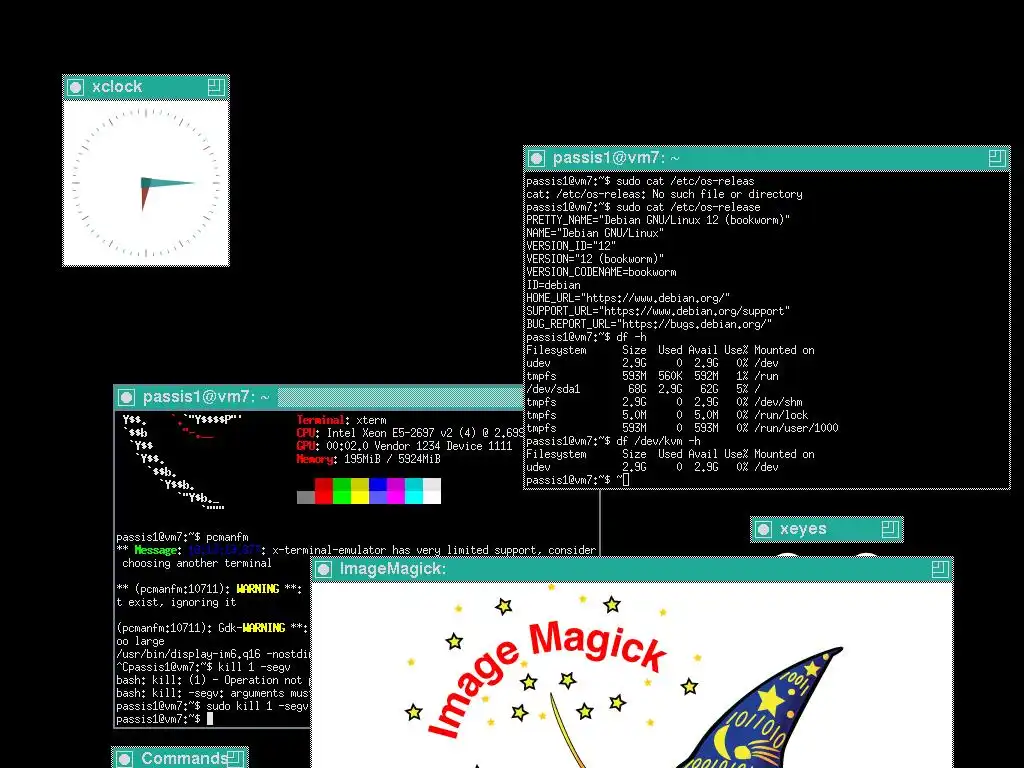Viewport: 1024px width, 768px height.
Task: Click the BUG_REPORT_URL line
Action: coord(649,325)
